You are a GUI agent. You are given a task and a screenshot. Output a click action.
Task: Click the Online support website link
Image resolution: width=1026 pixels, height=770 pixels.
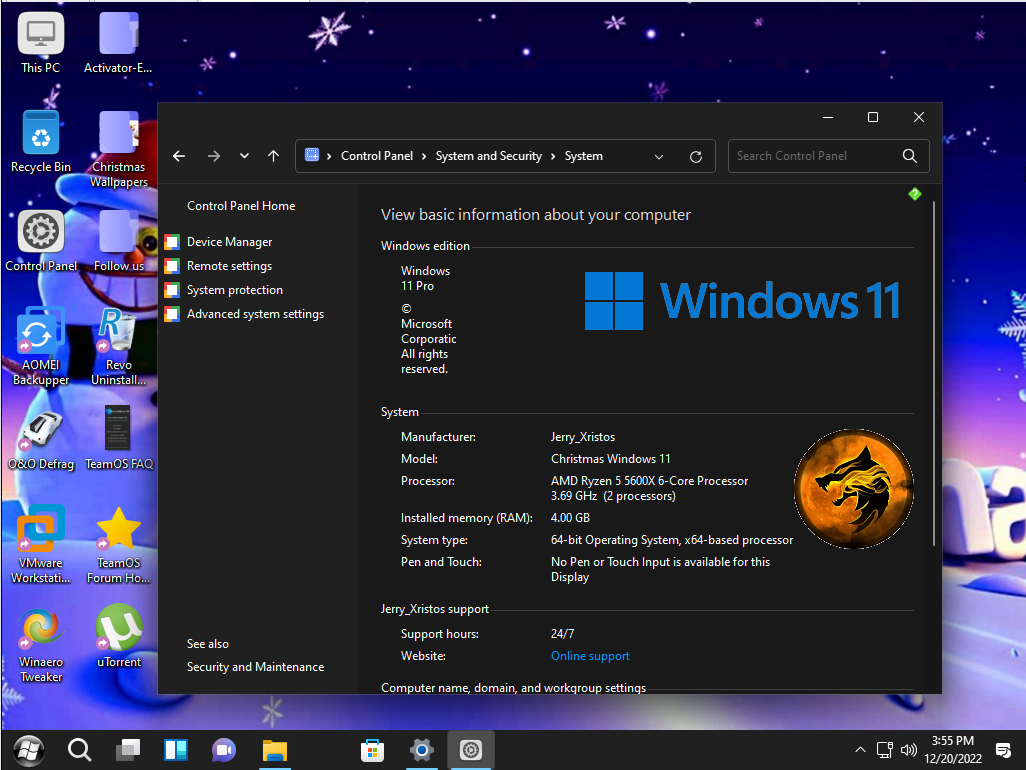(590, 656)
